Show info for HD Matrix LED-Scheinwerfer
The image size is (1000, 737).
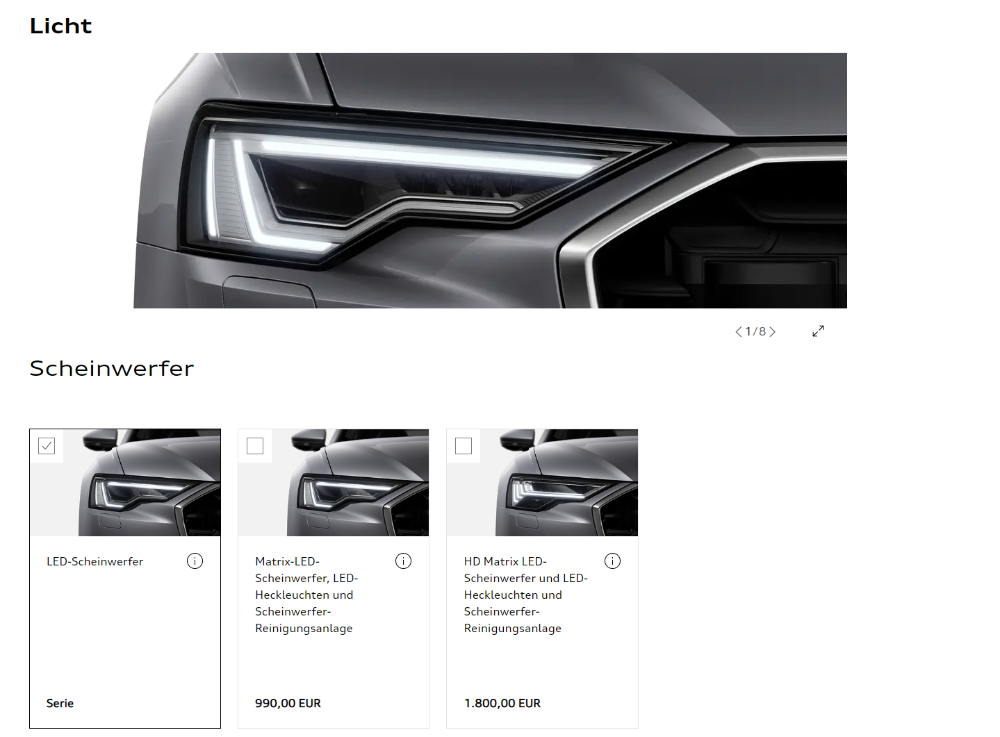[612, 561]
